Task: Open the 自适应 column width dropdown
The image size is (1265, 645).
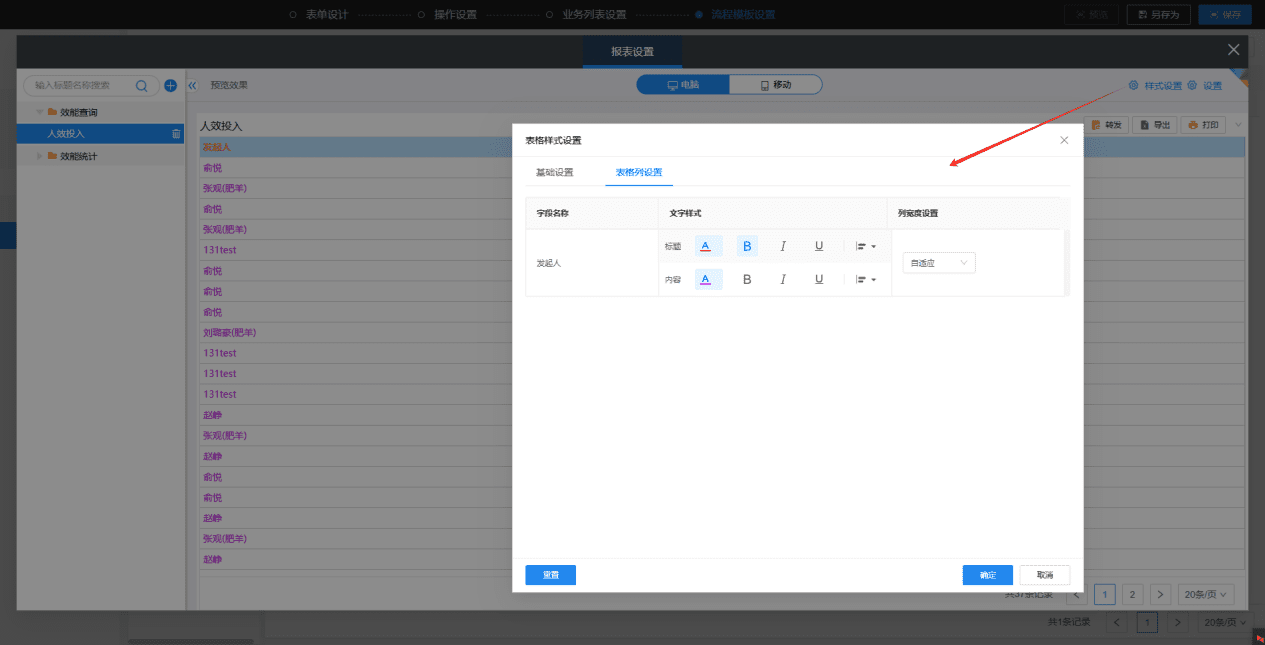Action: pyautogui.click(x=938, y=263)
